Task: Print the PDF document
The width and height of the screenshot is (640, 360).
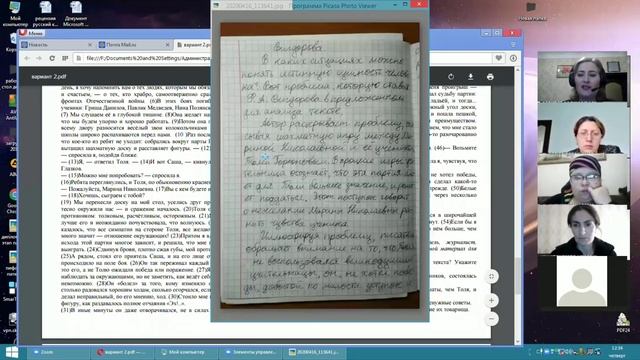Action: 490,77
